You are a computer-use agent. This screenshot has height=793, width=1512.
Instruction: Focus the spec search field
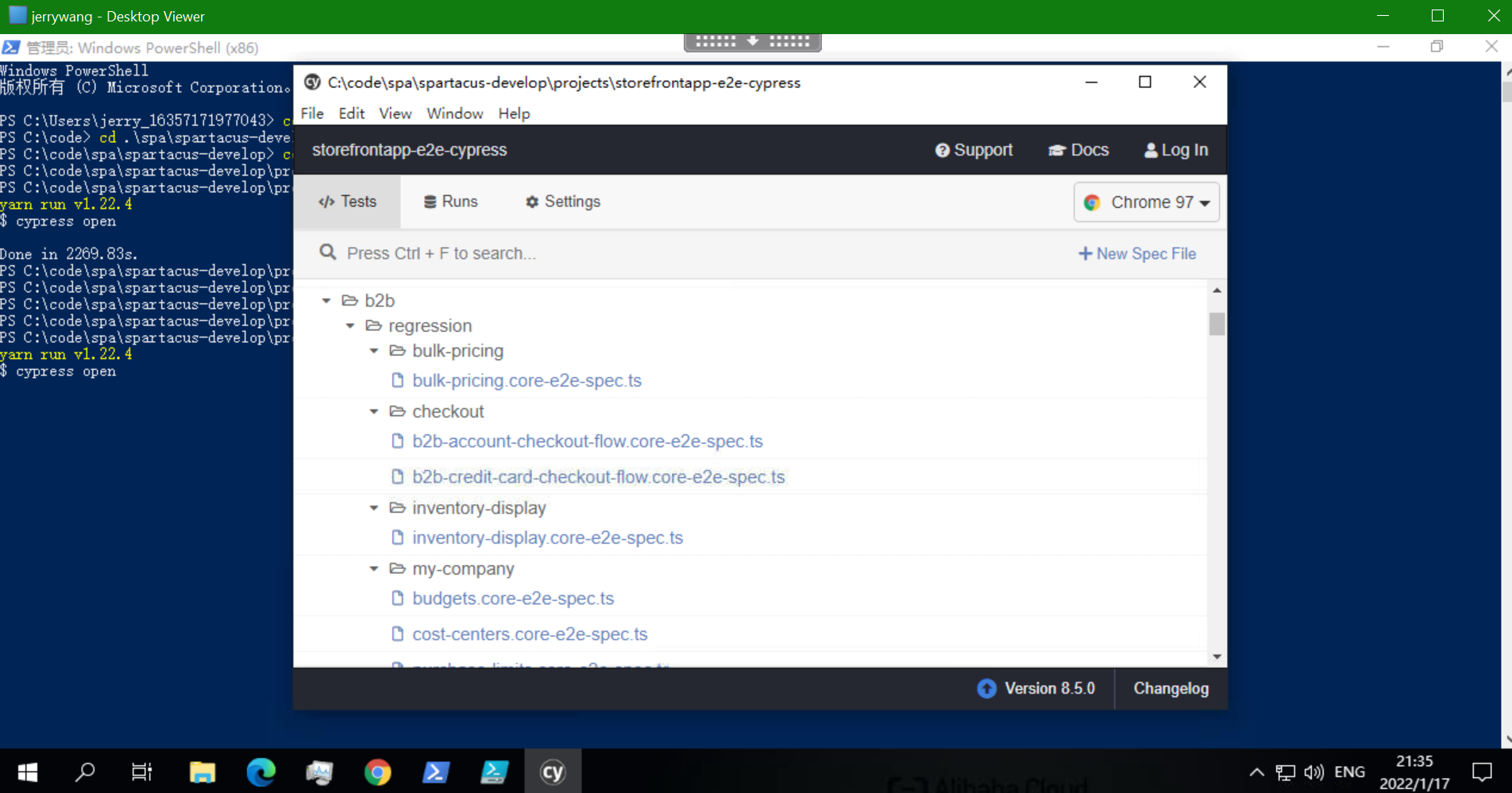click(x=441, y=253)
